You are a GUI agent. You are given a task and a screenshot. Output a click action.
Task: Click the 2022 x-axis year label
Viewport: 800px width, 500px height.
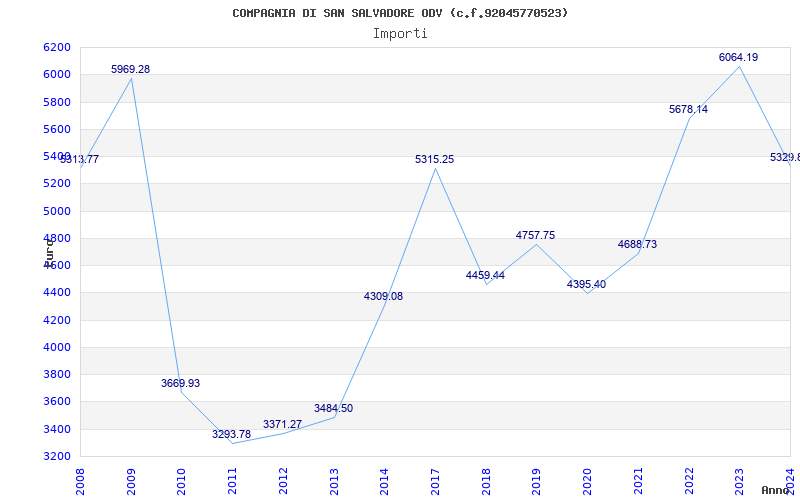click(x=688, y=482)
